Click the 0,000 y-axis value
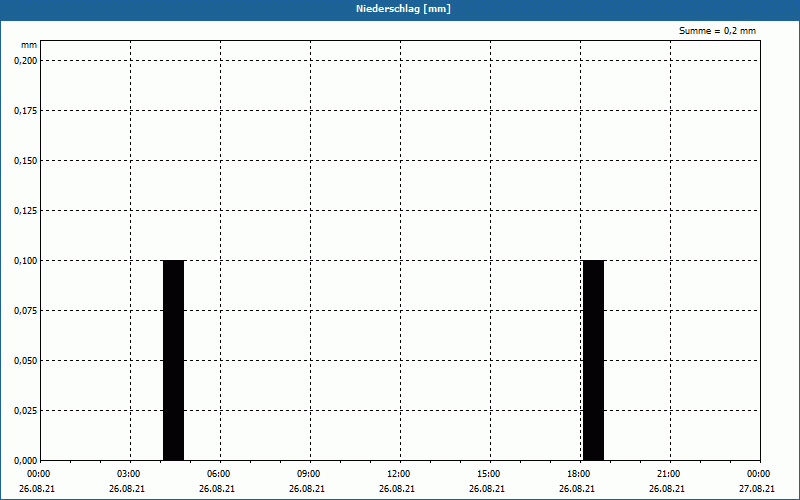 26,460
